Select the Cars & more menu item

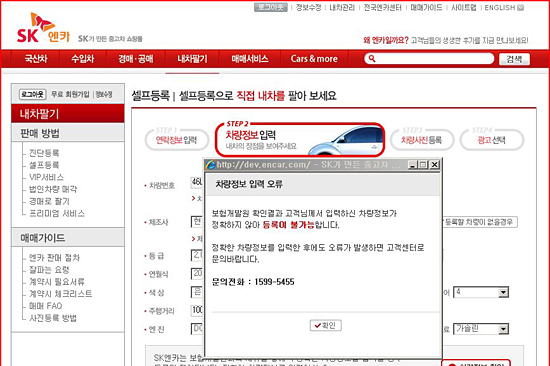(x=314, y=59)
